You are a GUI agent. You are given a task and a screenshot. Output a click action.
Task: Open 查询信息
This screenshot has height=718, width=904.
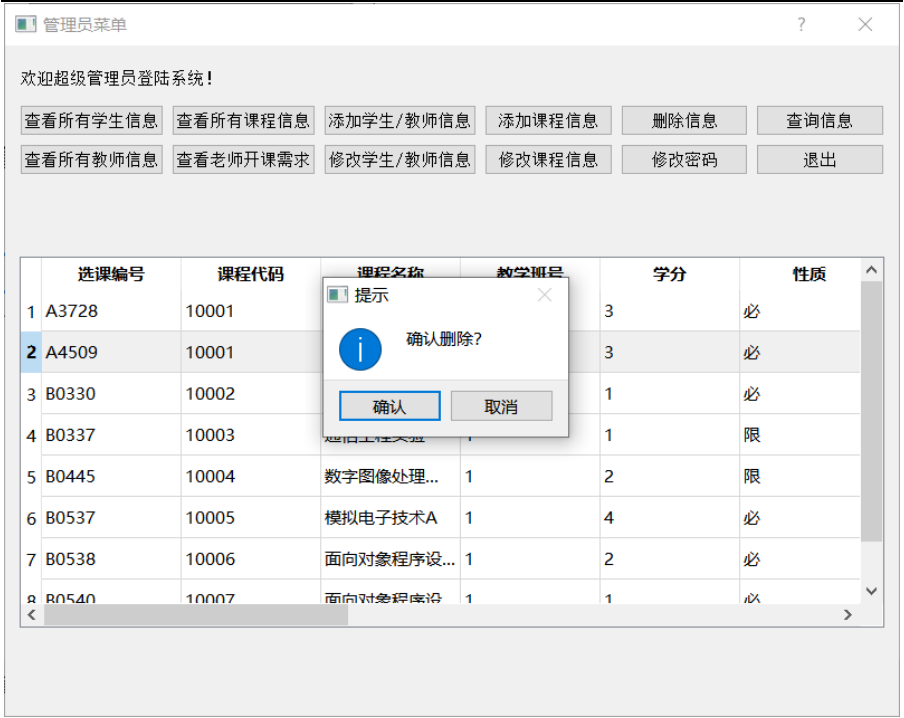[820, 121]
